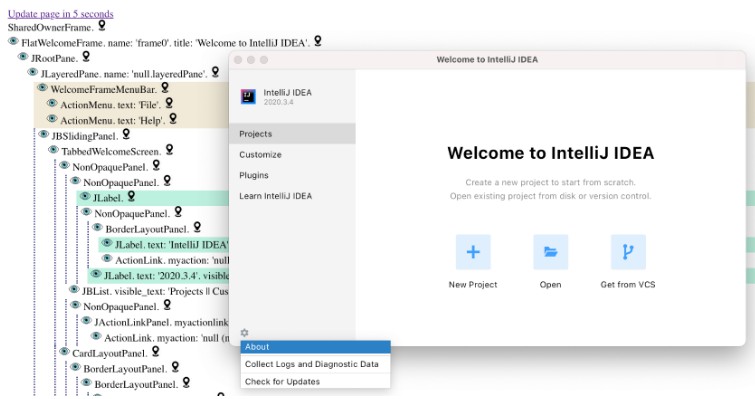The height and width of the screenshot is (399, 755).
Task: Click the pin icon next to JRootPane
Action: coord(86,56)
